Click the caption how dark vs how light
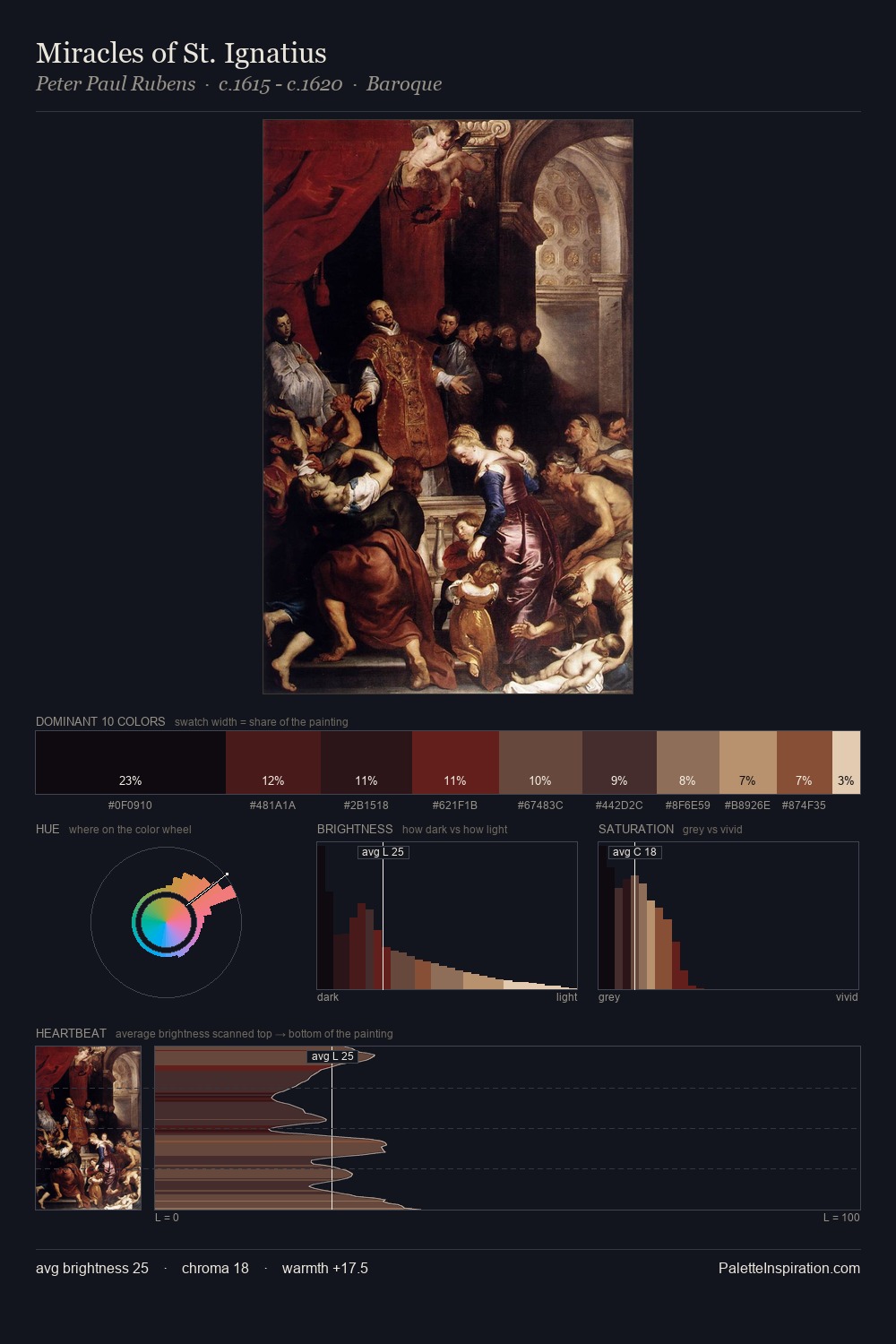Viewport: 896px width, 1344px height. pyautogui.click(x=454, y=830)
